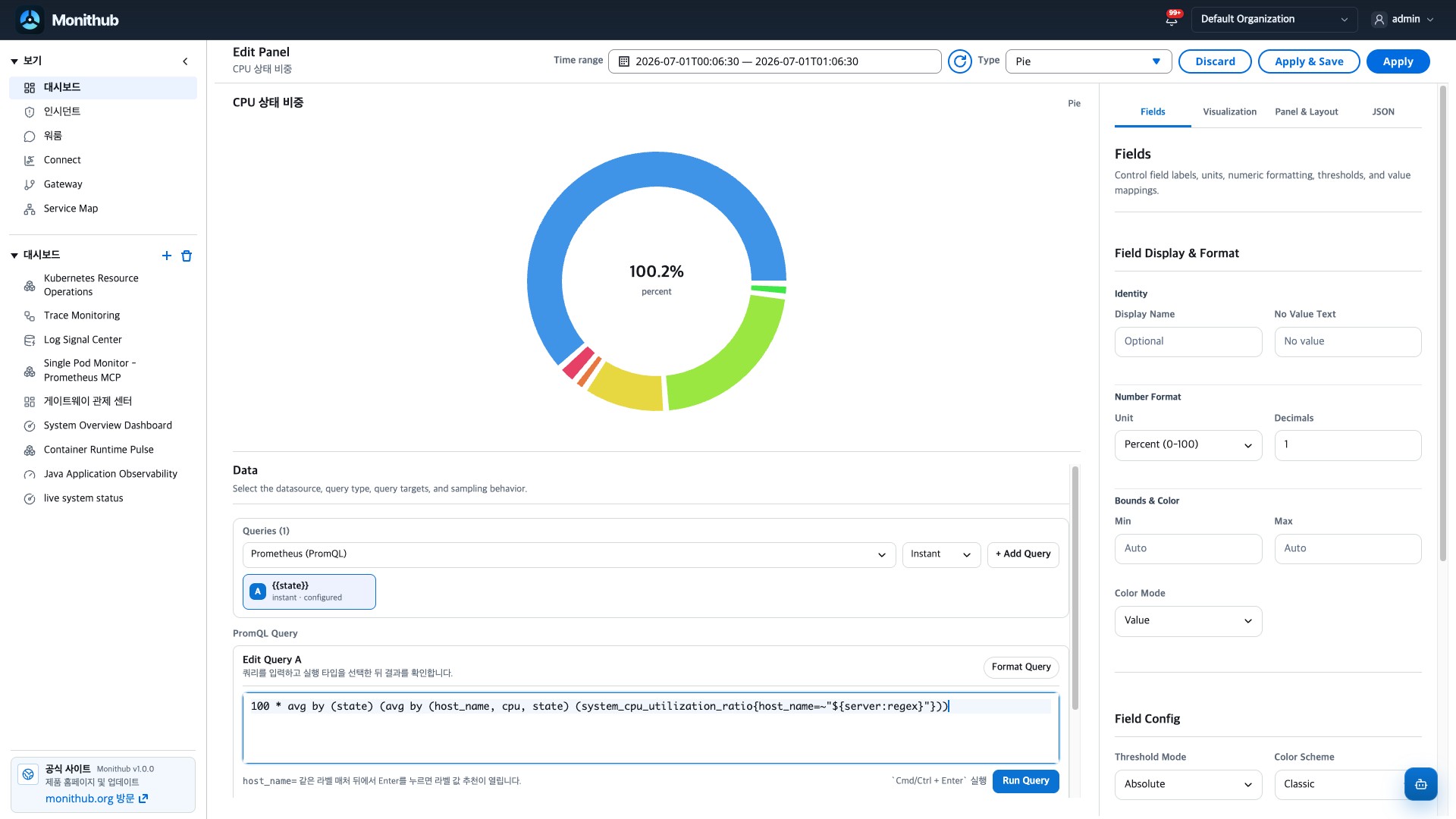Collapse the 보기 section triangle
Viewport: 1456px width, 819px height.
click(x=14, y=61)
